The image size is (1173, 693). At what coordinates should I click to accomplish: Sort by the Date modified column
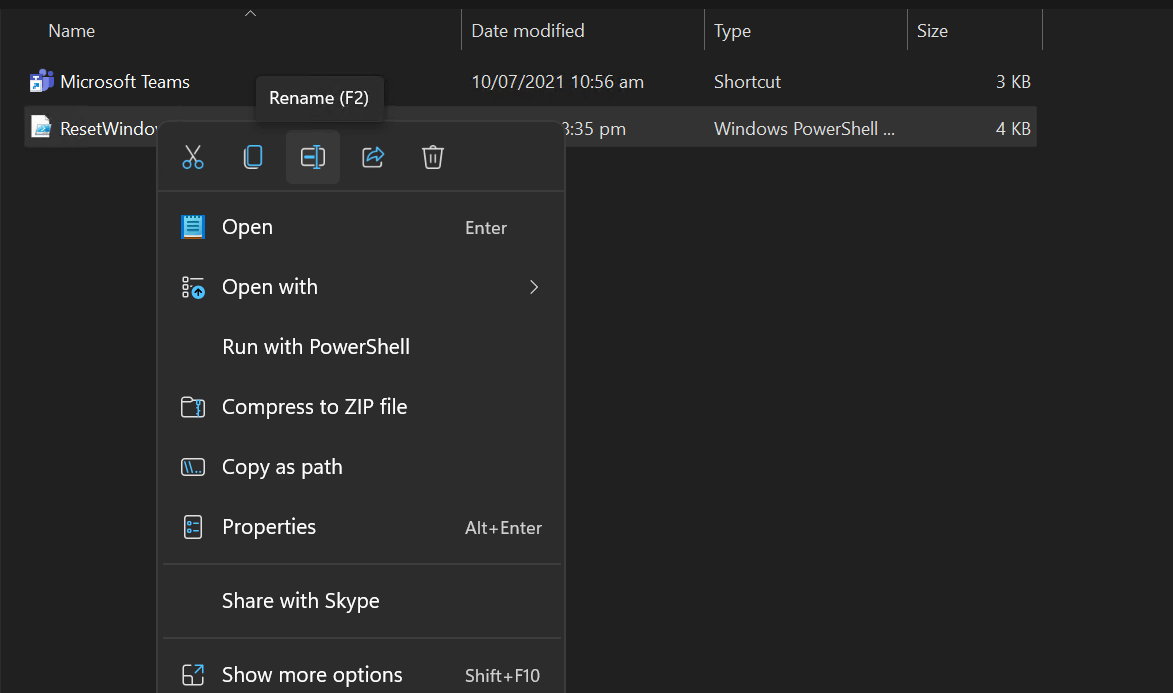[528, 31]
